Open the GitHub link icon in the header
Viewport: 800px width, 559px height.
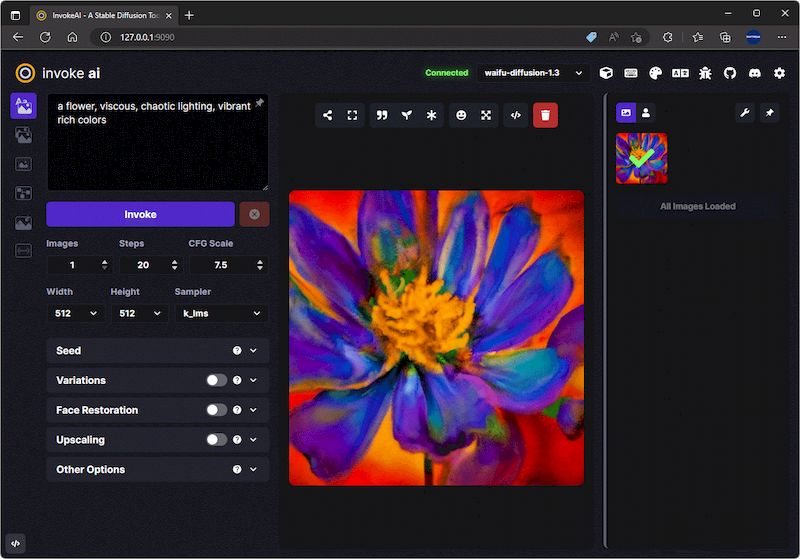[x=729, y=73]
